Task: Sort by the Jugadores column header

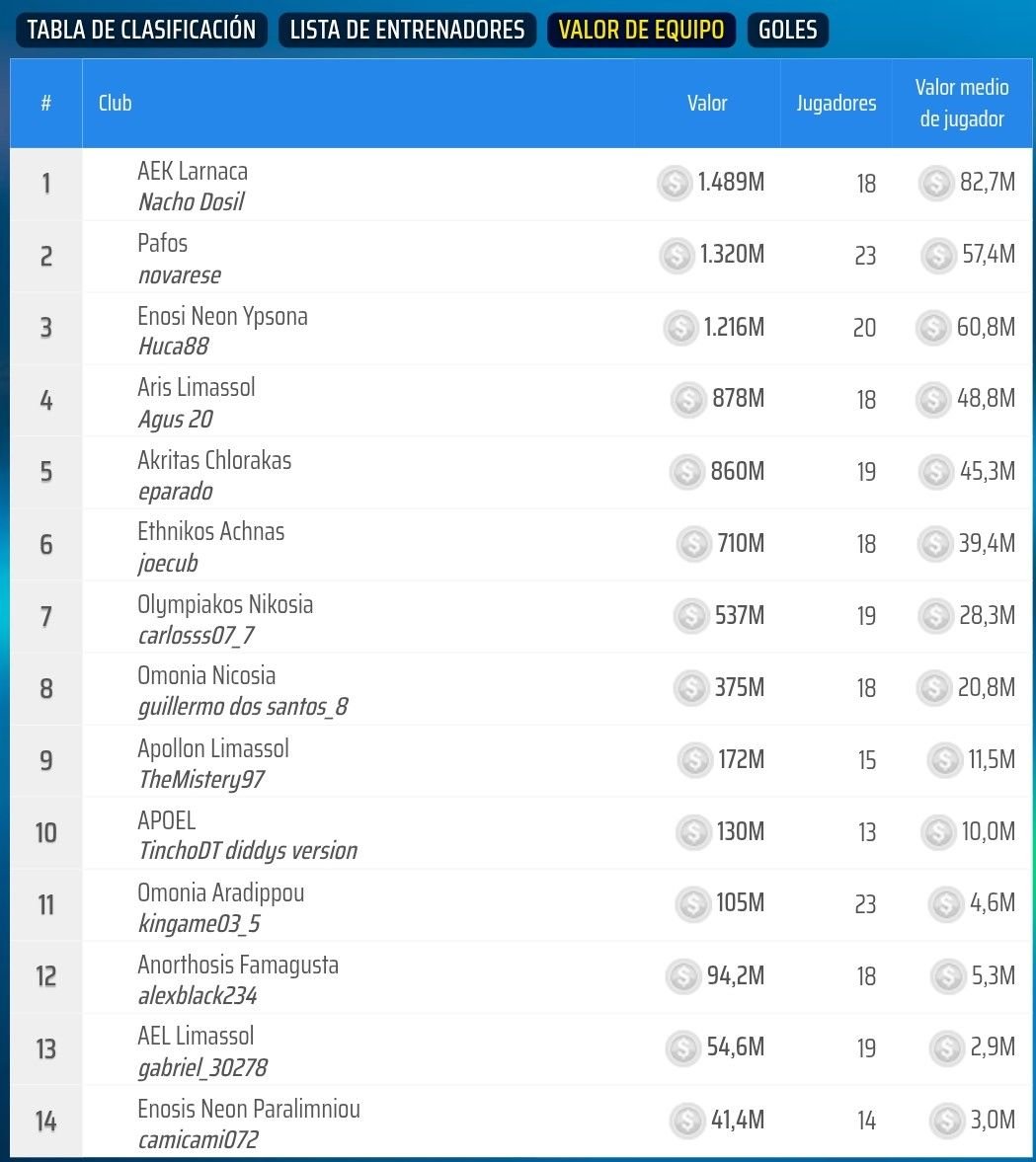Action: coord(836,103)
